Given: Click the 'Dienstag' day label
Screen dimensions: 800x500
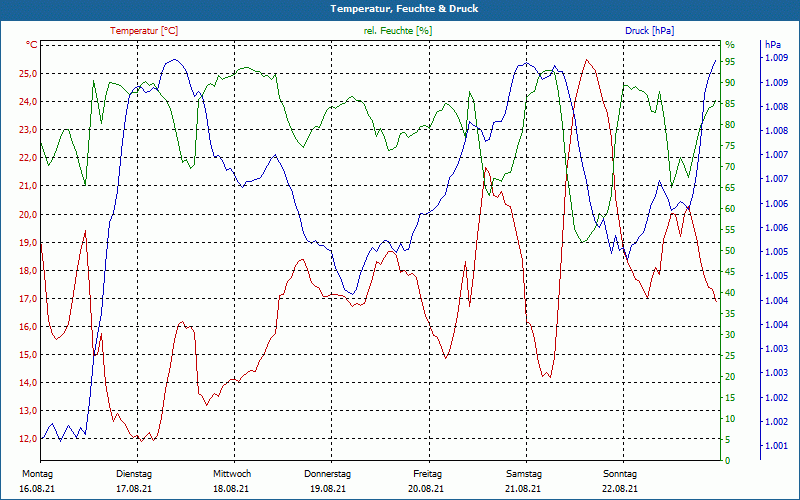Looking at the screenshot, I should click(134, 474).
